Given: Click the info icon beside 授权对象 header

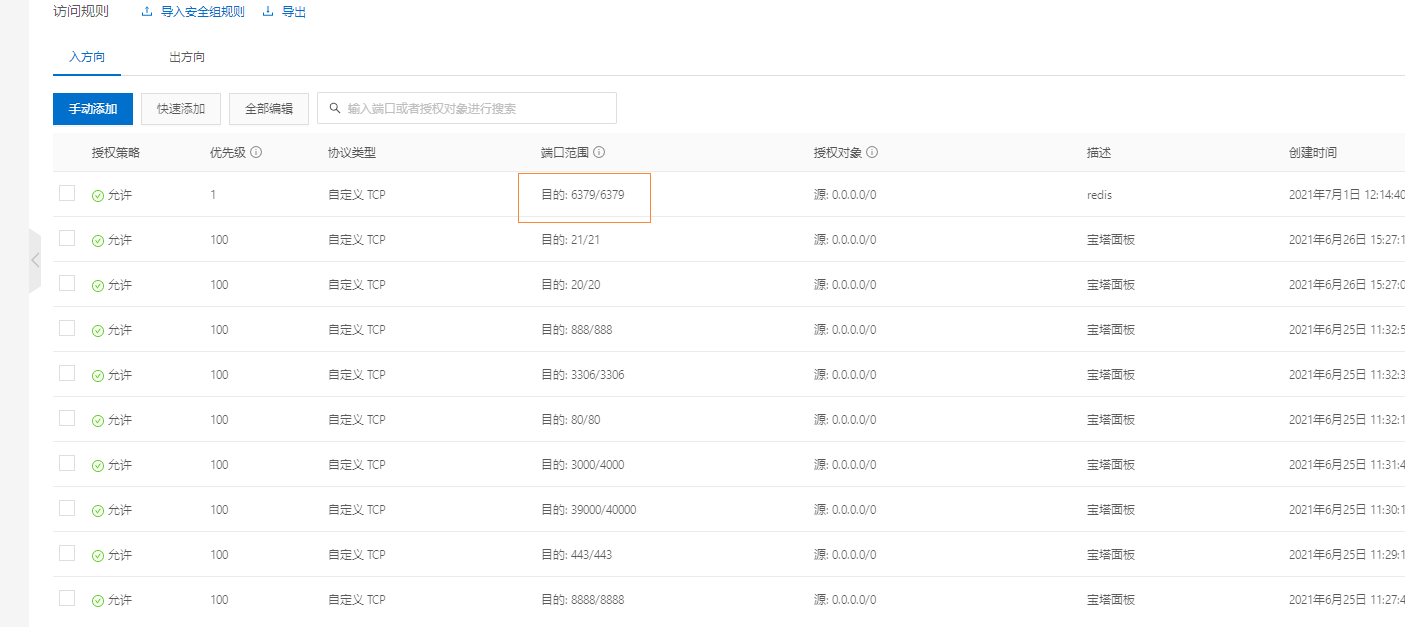Looking at the screenshot, I should [x=872, y=153].
